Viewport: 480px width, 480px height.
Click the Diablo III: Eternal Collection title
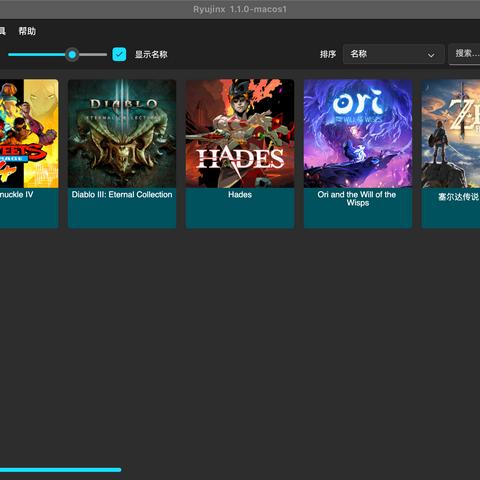122,195
